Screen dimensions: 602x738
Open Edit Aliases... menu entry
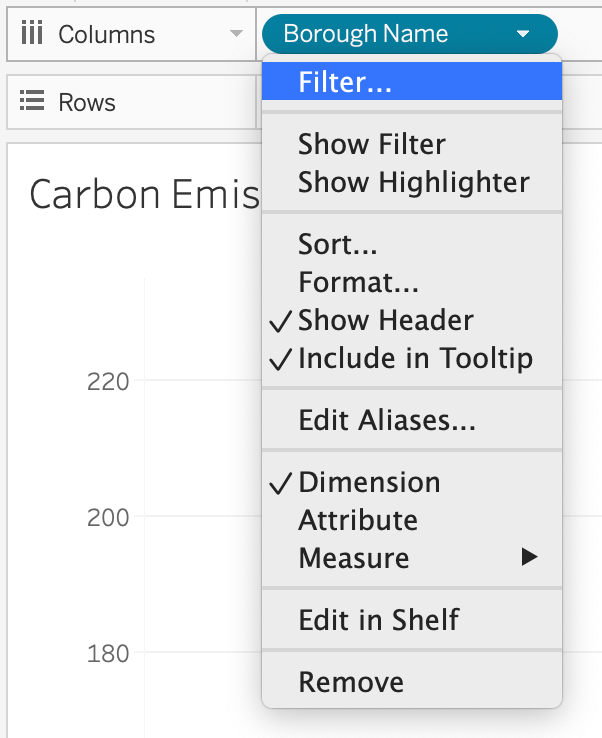[x=386, y=420]
